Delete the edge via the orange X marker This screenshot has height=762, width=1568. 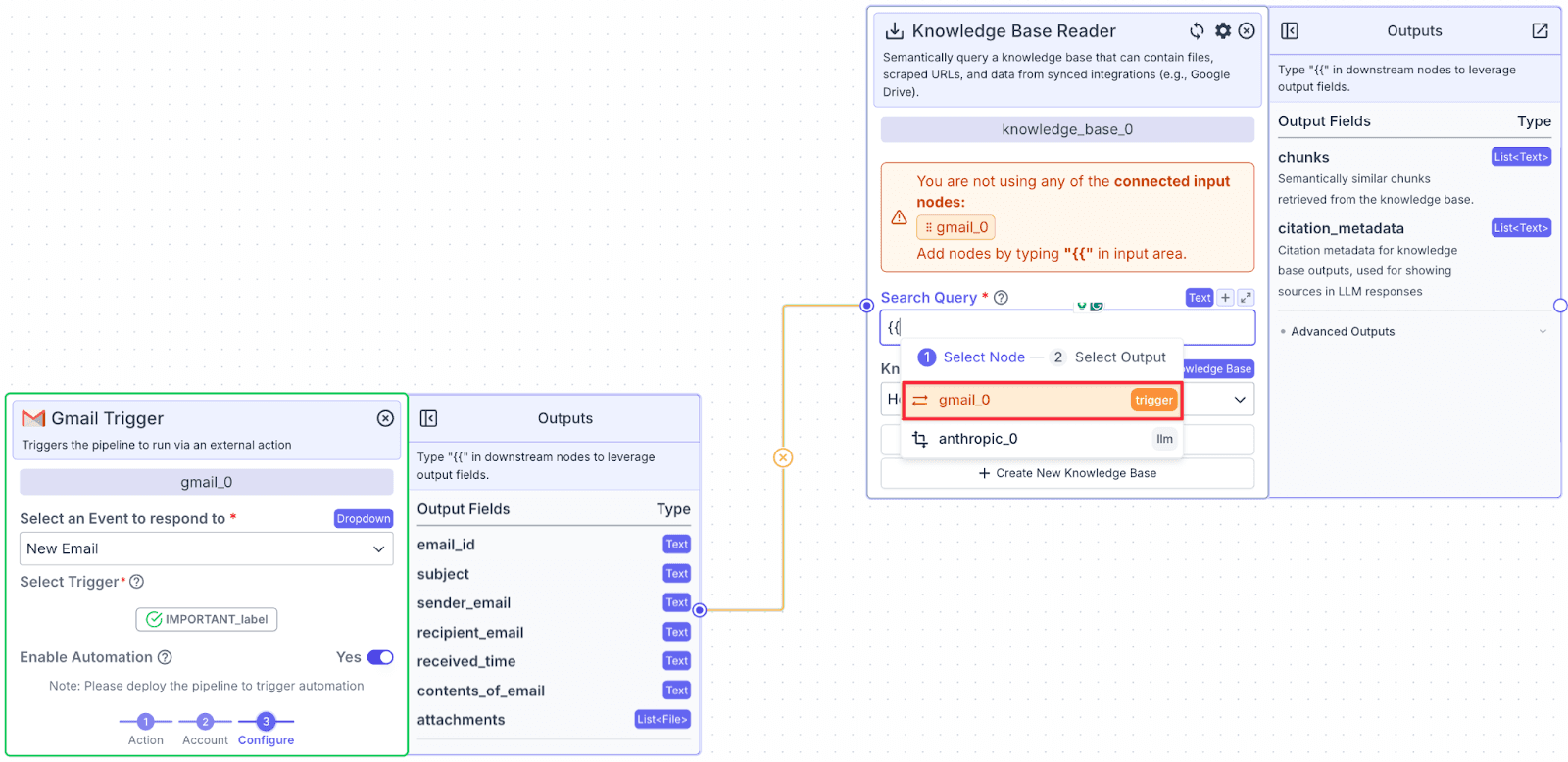783,457
